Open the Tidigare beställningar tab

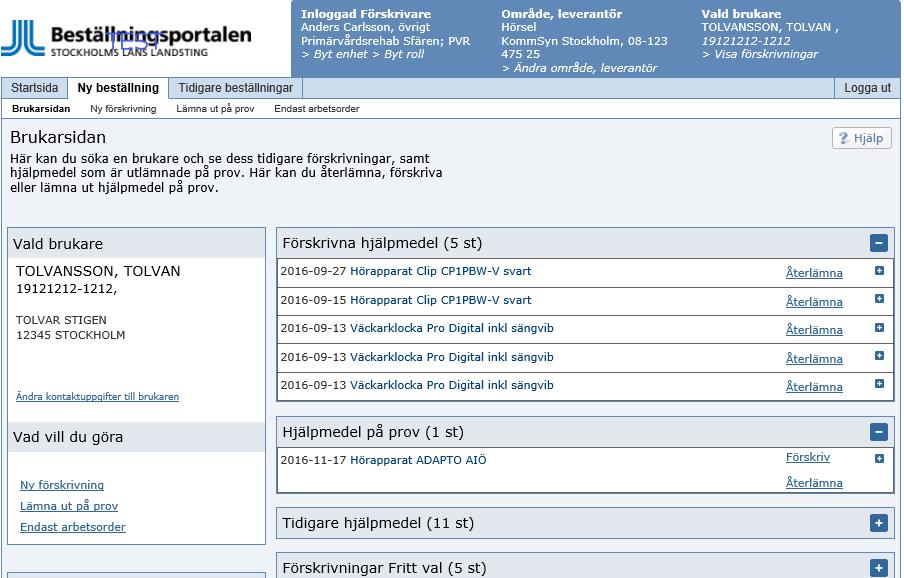(235, 88)
